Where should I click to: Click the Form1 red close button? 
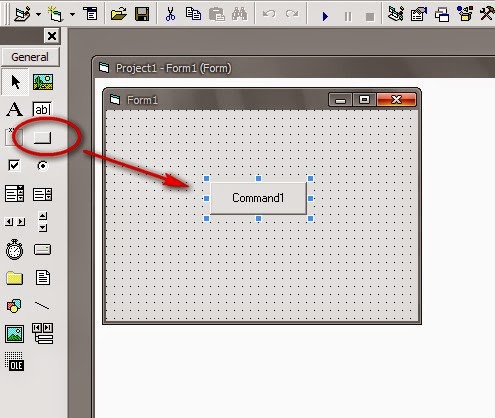(x=397, y=100)
